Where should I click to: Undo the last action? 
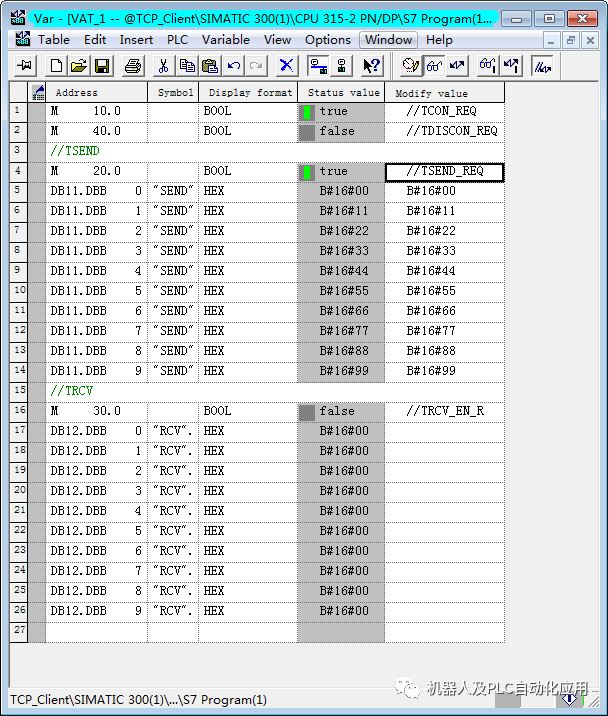click(233, 66)
